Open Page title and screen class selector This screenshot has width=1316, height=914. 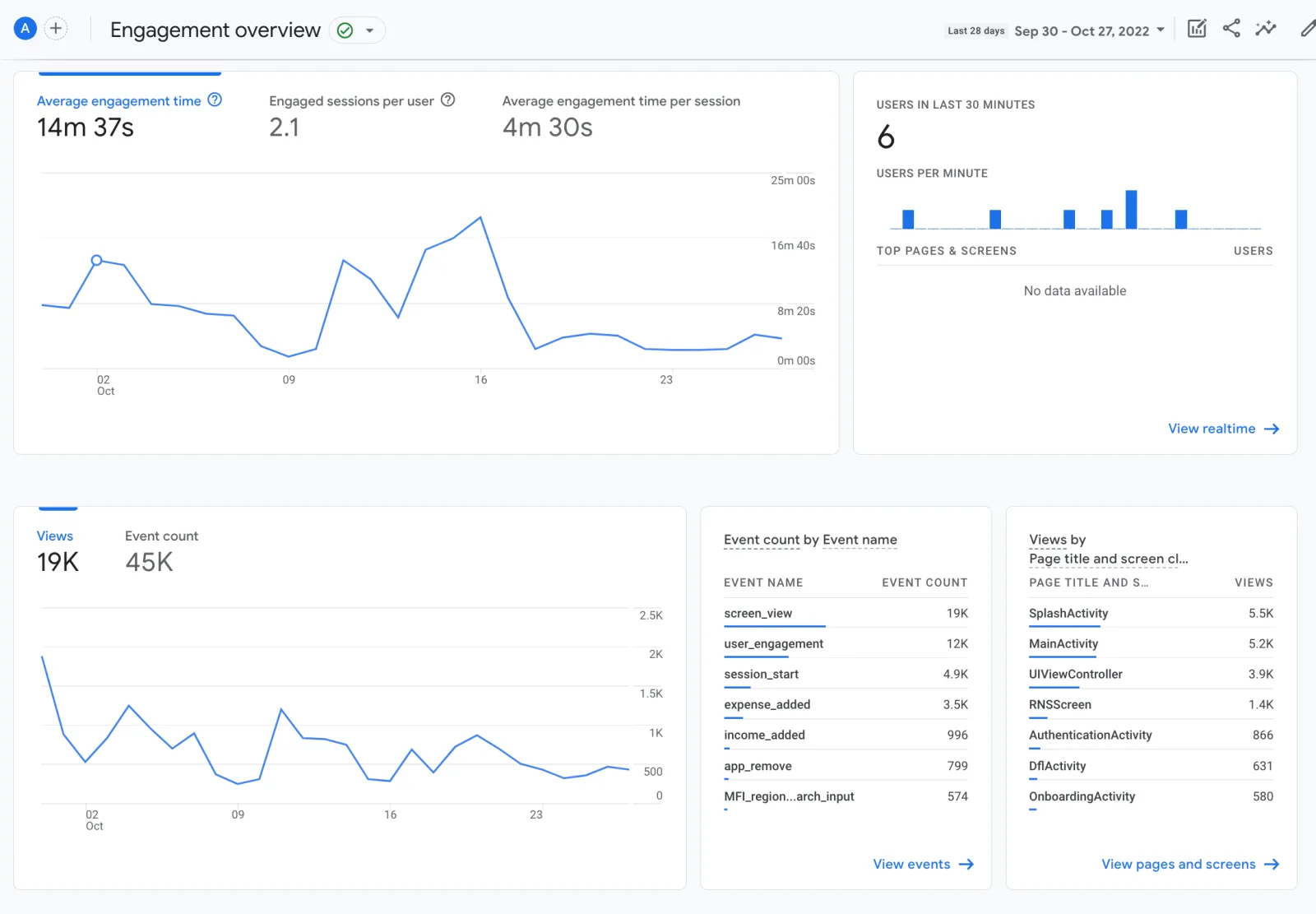pos(1108,559)
